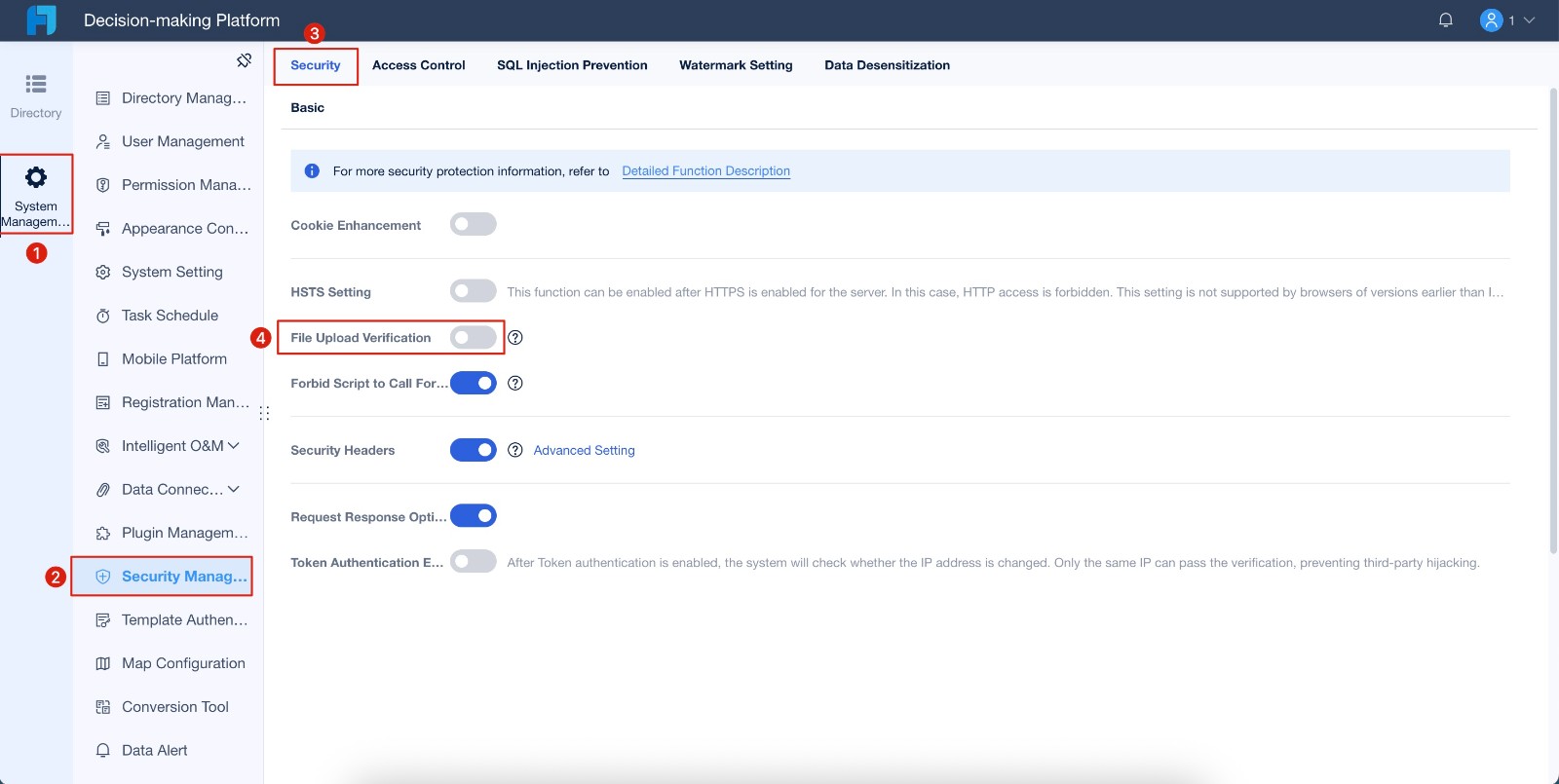Image resolution: width=1559 pixels, height=784 pixels.
Task: Click the Appearance Configuration paint icon
Action: click(103, 229)
